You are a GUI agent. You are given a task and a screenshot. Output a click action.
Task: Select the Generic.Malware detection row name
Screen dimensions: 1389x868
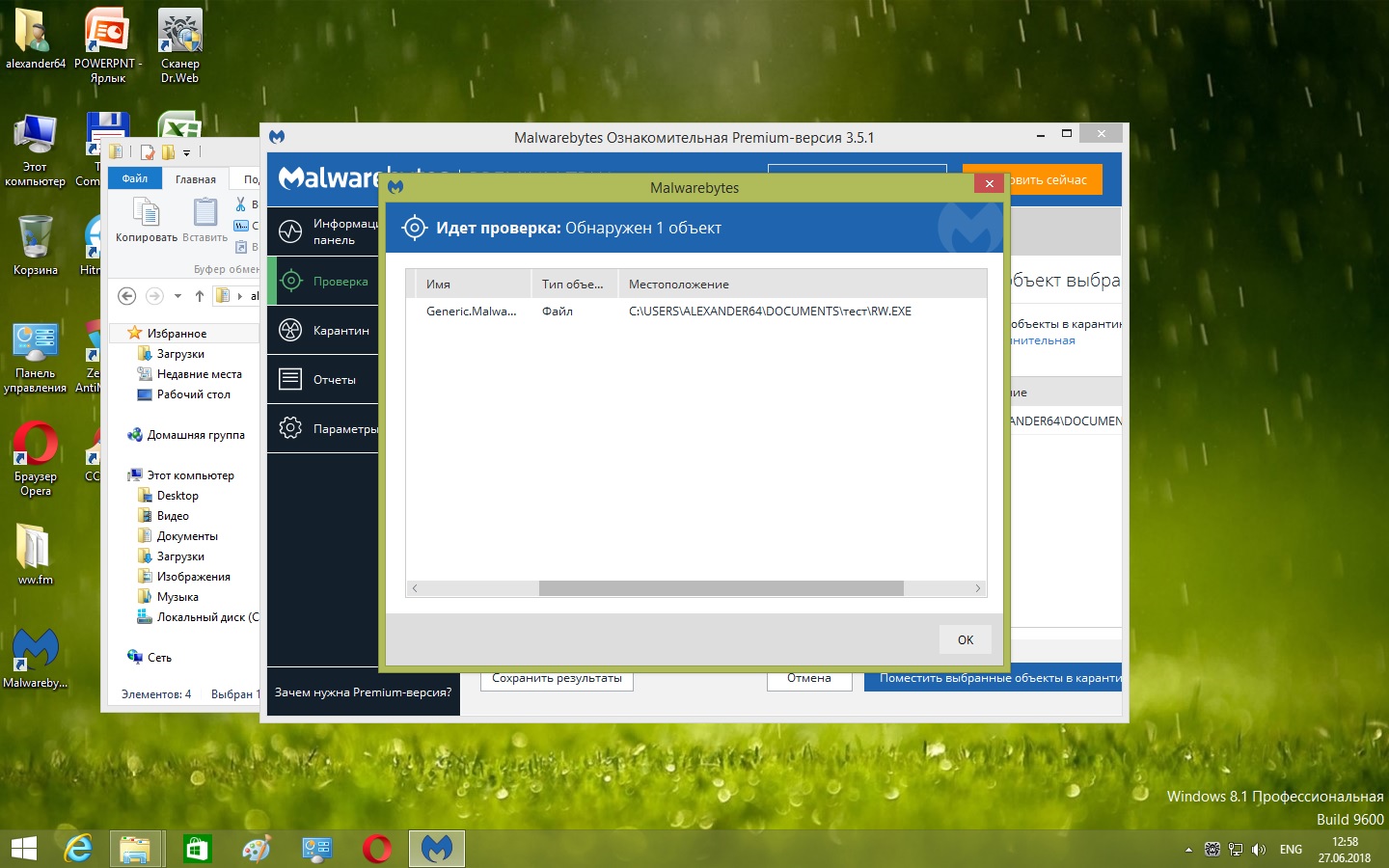pyautogui.click(x=472, y=312)
